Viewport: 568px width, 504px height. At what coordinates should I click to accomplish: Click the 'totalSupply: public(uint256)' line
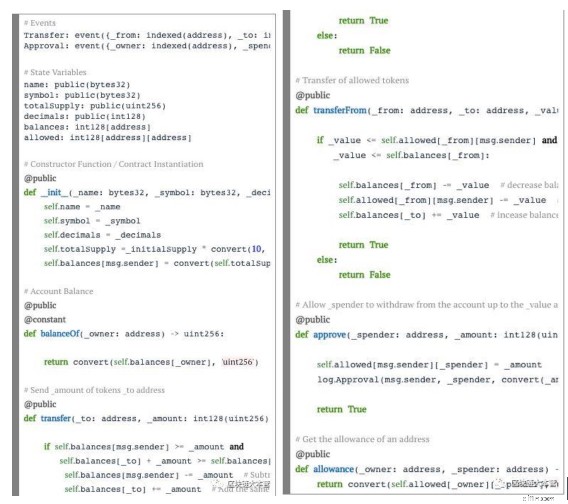(95, 106)
